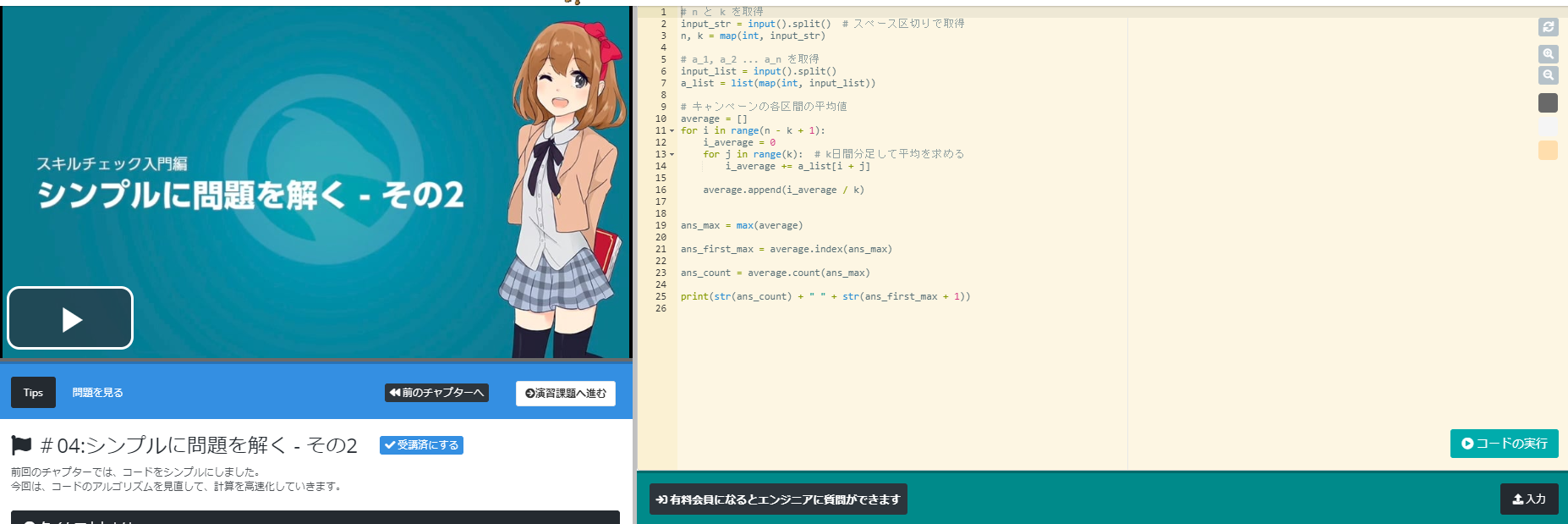
Task: Collapse the nested for loop at line 13
Action: (672, 155)
